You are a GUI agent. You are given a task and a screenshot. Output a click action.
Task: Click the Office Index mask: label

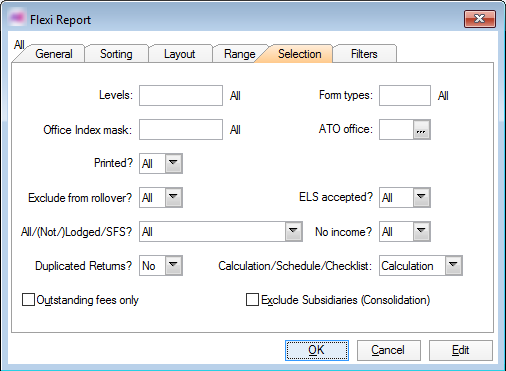click(x=88, y=130)
